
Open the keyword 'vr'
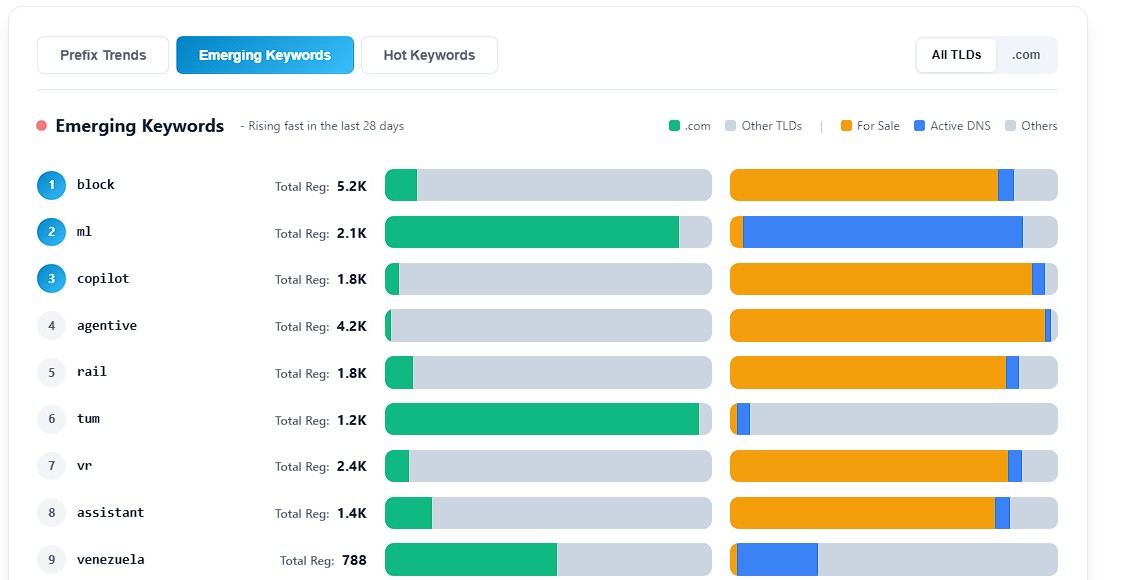click(84, 466)
